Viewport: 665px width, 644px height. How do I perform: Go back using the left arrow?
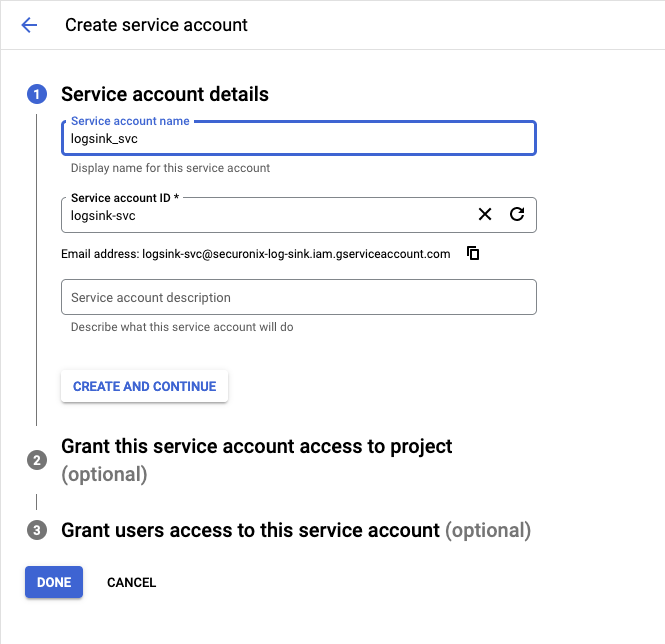coord(29,25)
